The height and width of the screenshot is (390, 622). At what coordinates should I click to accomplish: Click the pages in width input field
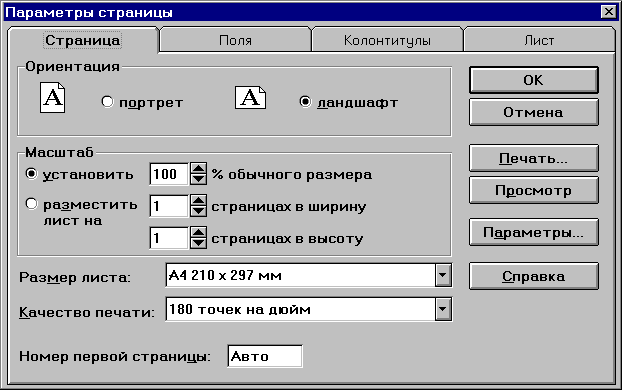pyautogui.click(x=169, y=206)
